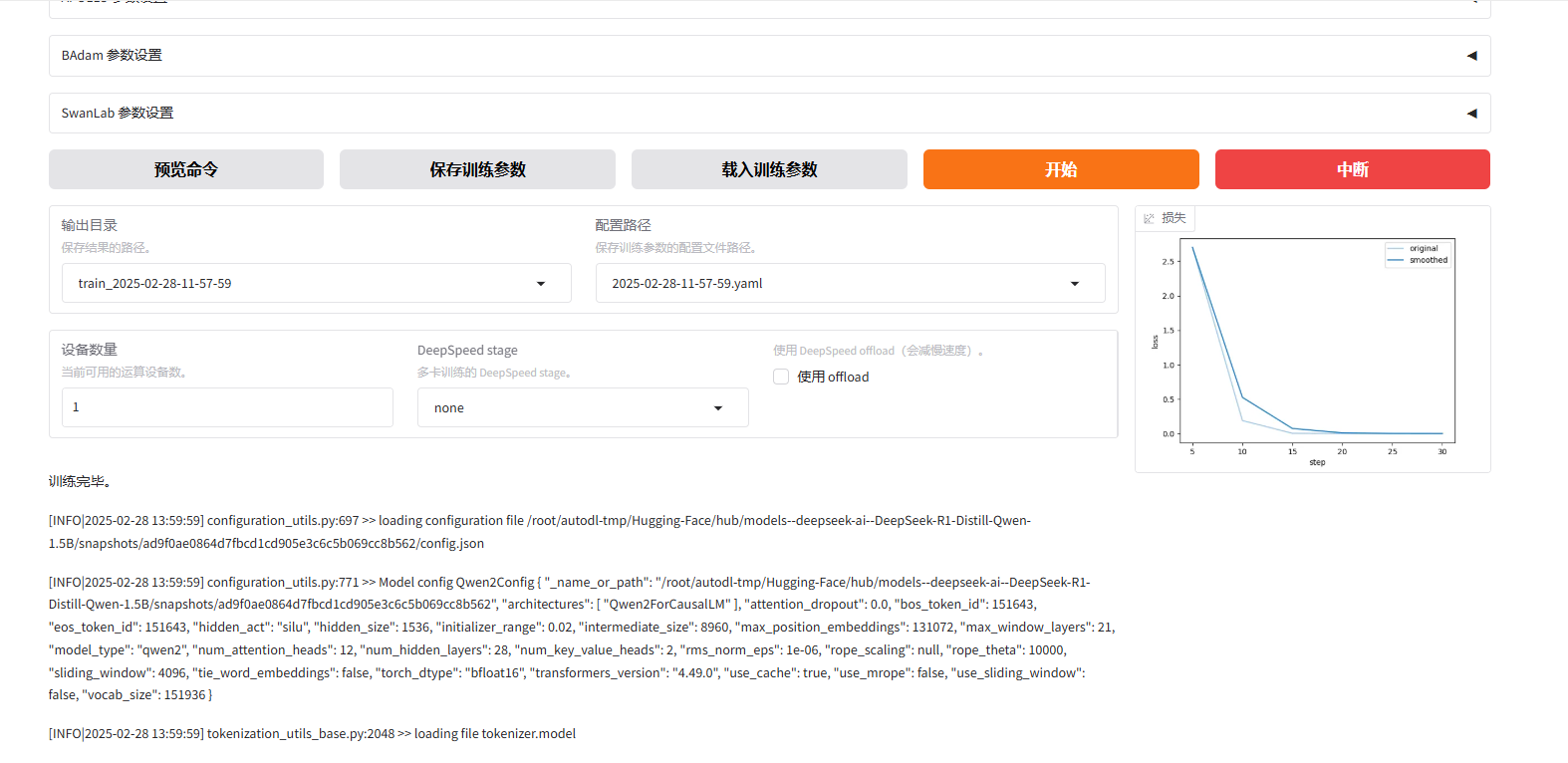
Task: Click the 多卡训练的 DeepSpeed stage。 hint text
Action: coord(494,373)
